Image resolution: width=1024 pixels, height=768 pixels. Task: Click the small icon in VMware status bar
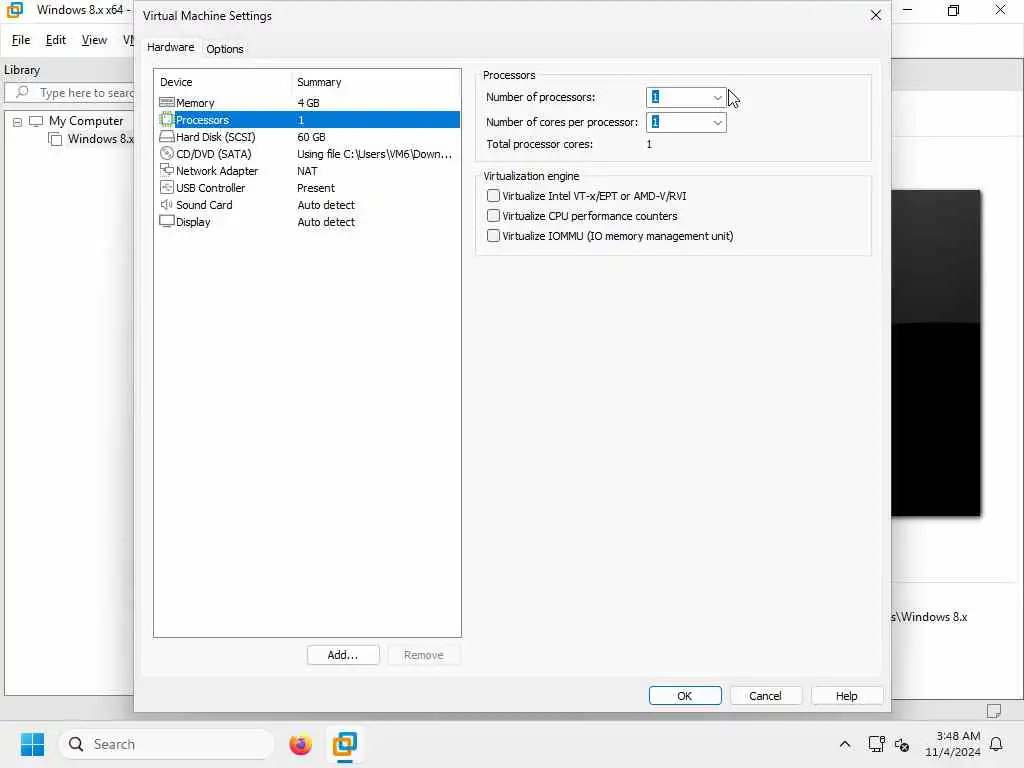pos(994,711)
